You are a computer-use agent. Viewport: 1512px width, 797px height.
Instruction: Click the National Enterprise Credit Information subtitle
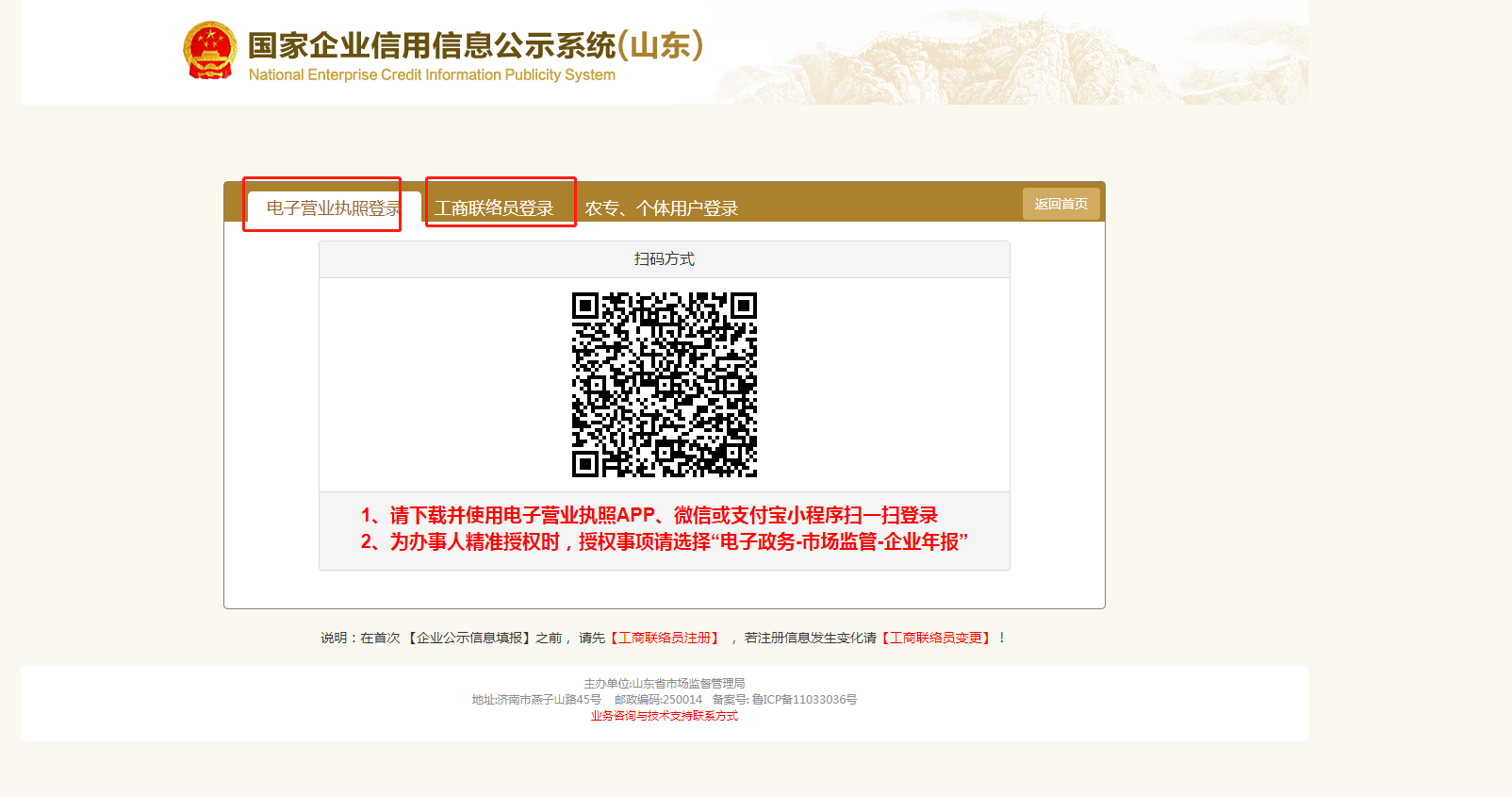(432, 75)
